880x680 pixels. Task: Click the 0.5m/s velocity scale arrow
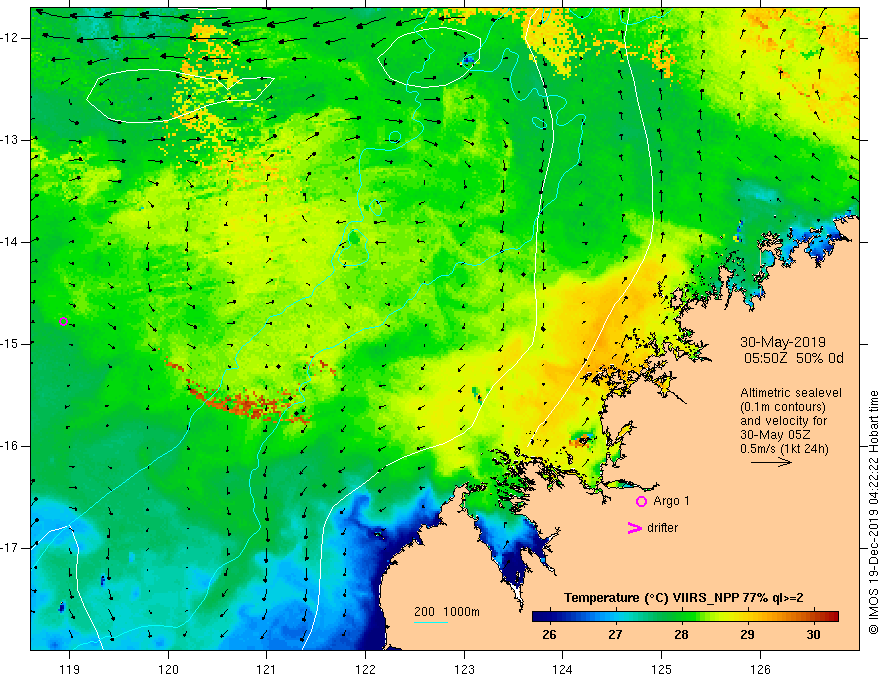[773, 463]
